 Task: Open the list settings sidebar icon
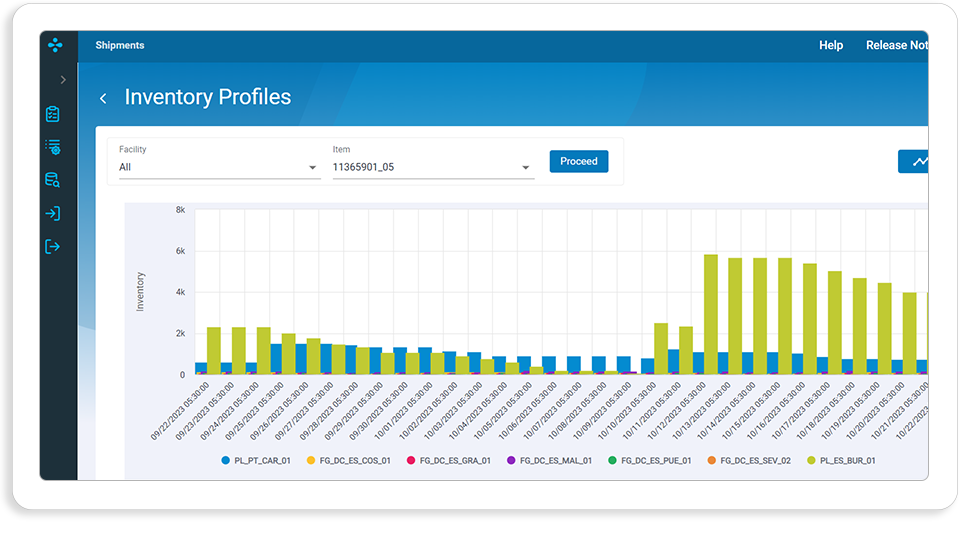(53, 147)
